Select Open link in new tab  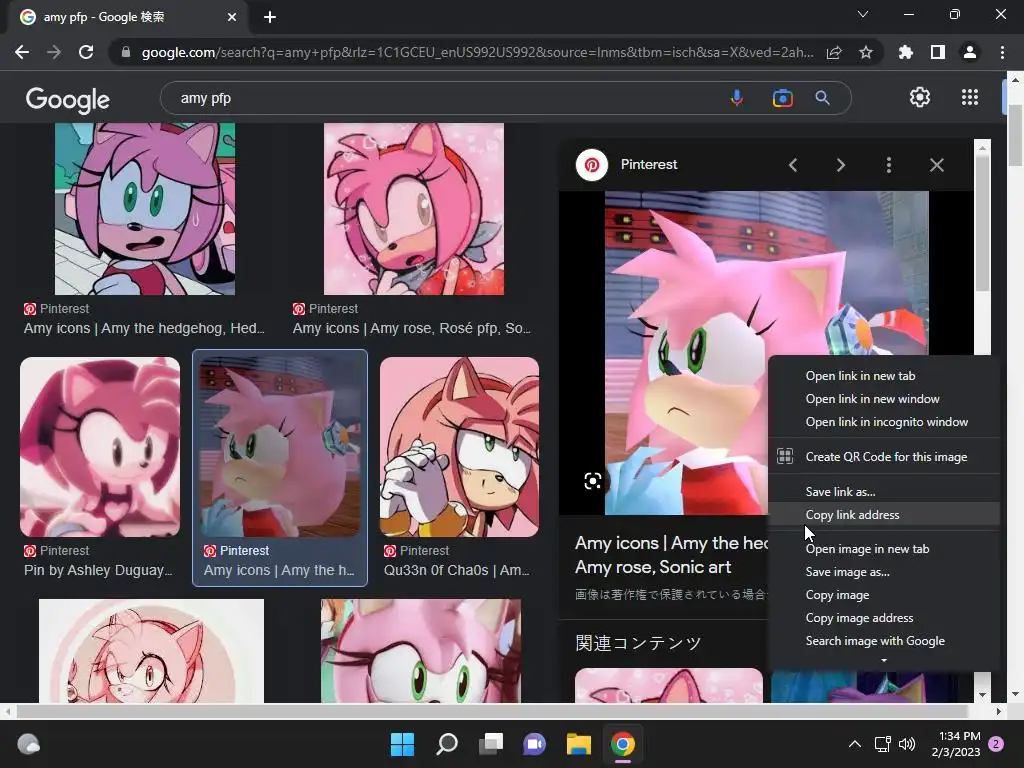coord(860,376)
